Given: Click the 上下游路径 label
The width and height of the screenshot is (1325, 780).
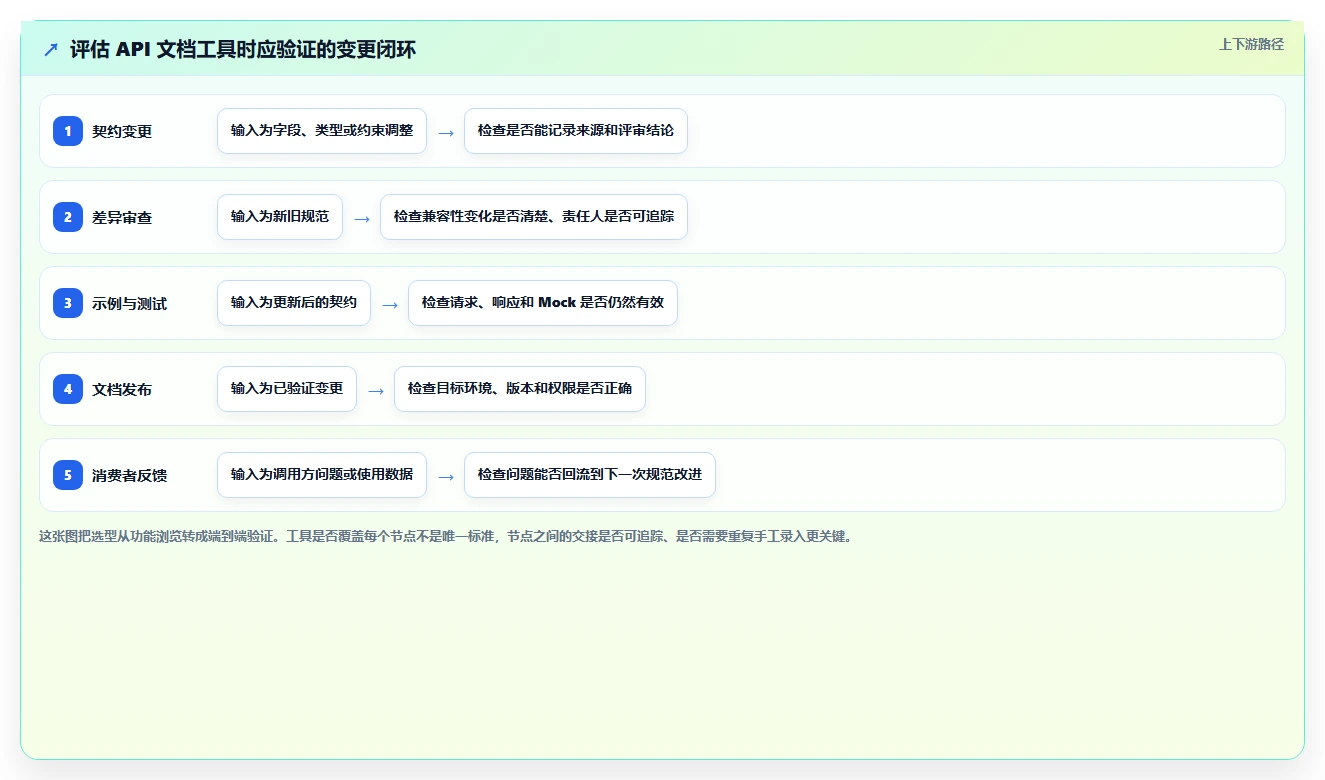Looking at the screenshot, I should point(1251,44).
